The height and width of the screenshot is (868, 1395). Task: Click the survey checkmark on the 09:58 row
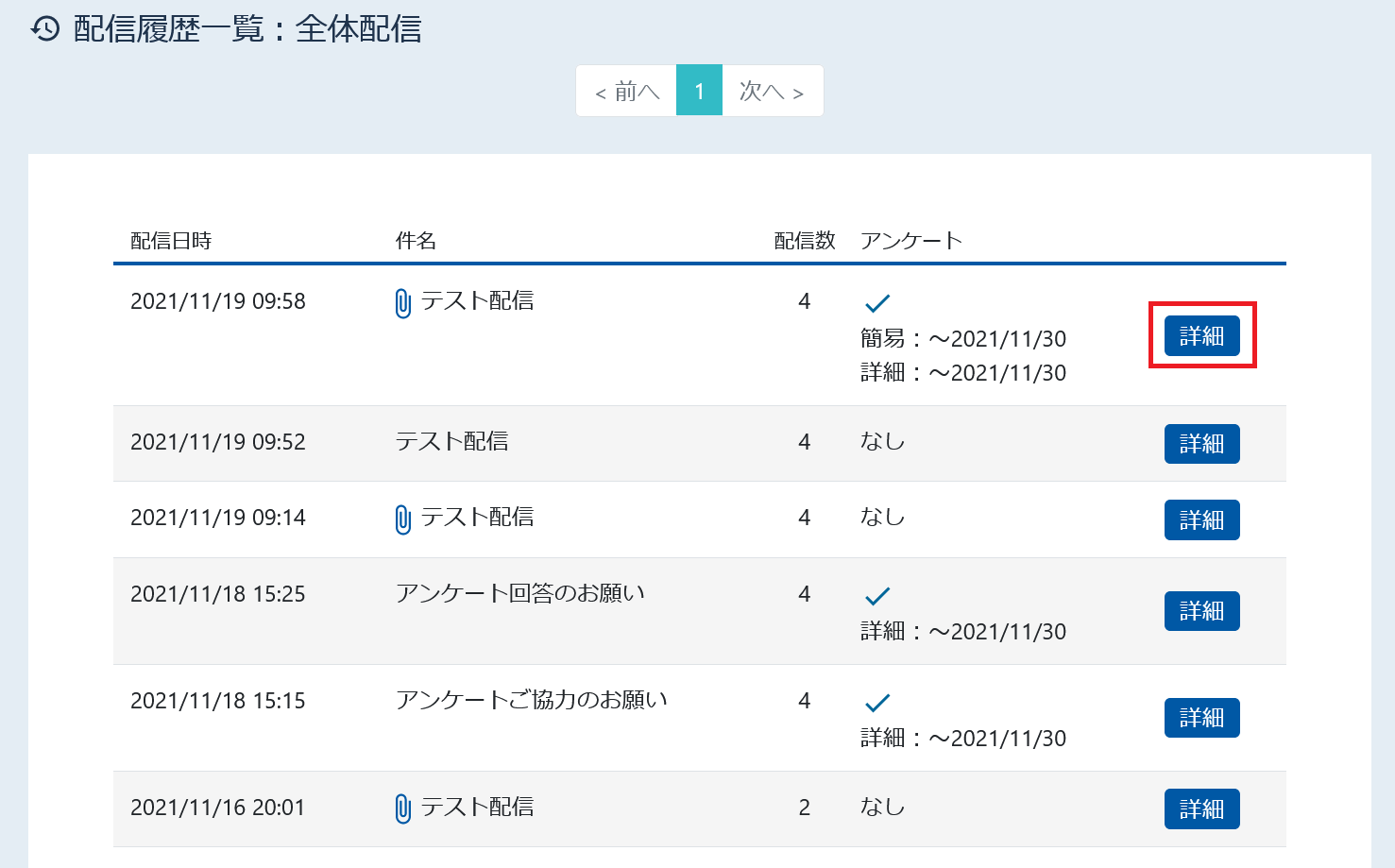click(x=877, y=303)
